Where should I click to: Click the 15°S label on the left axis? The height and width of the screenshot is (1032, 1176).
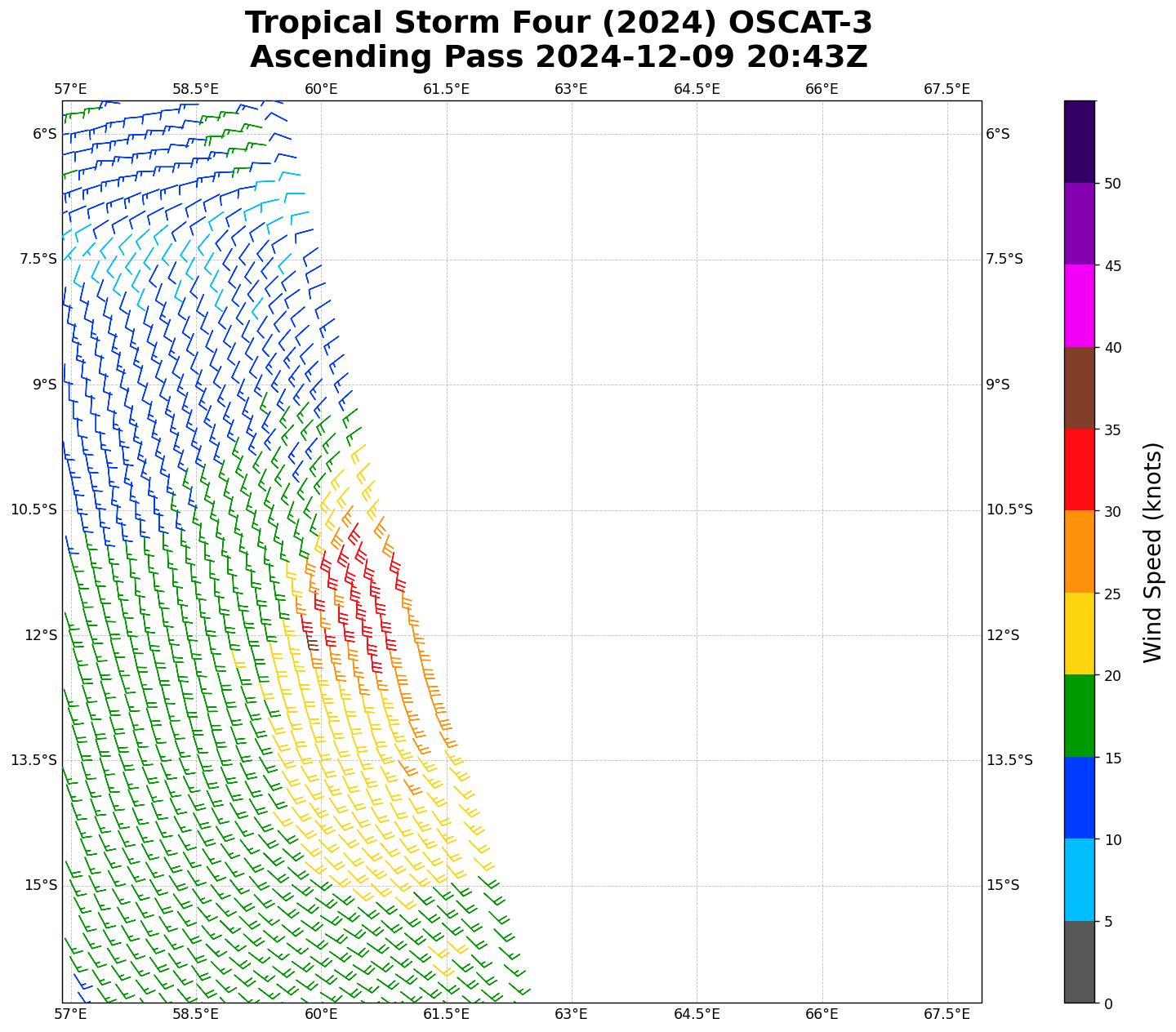tap(41, 885)
